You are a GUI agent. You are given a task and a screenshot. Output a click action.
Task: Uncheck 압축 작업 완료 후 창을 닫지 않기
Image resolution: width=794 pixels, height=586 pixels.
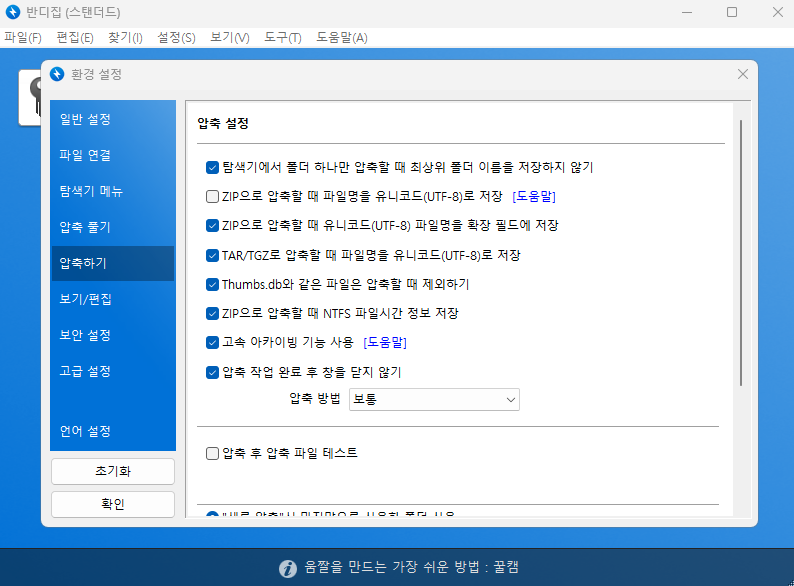212,373
